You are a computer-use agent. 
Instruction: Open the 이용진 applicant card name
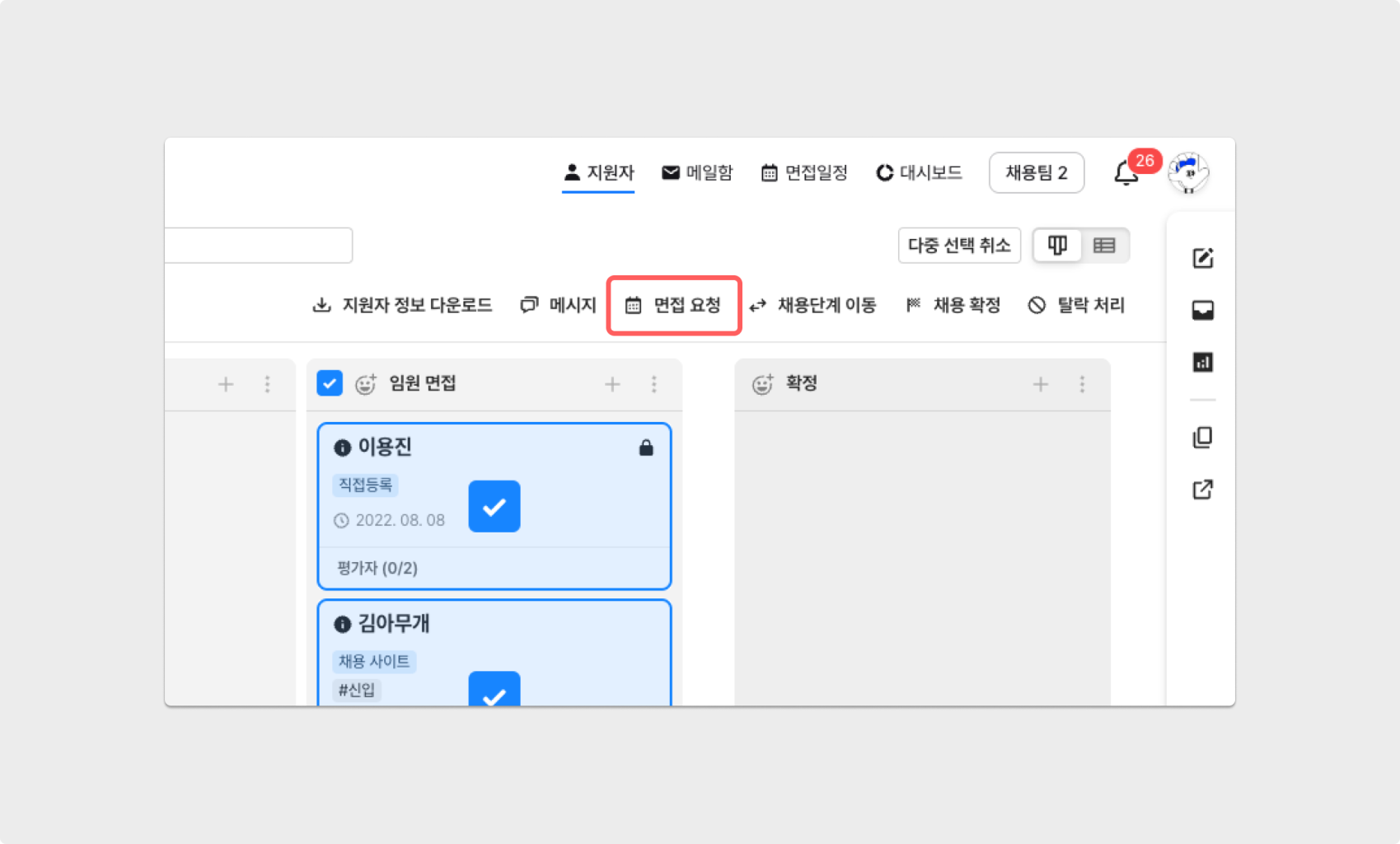[385, 447]
